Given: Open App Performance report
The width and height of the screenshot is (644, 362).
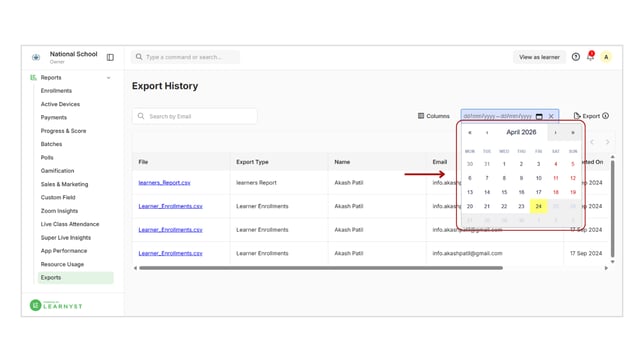Looking at the screenshot, I should point(64,251).
